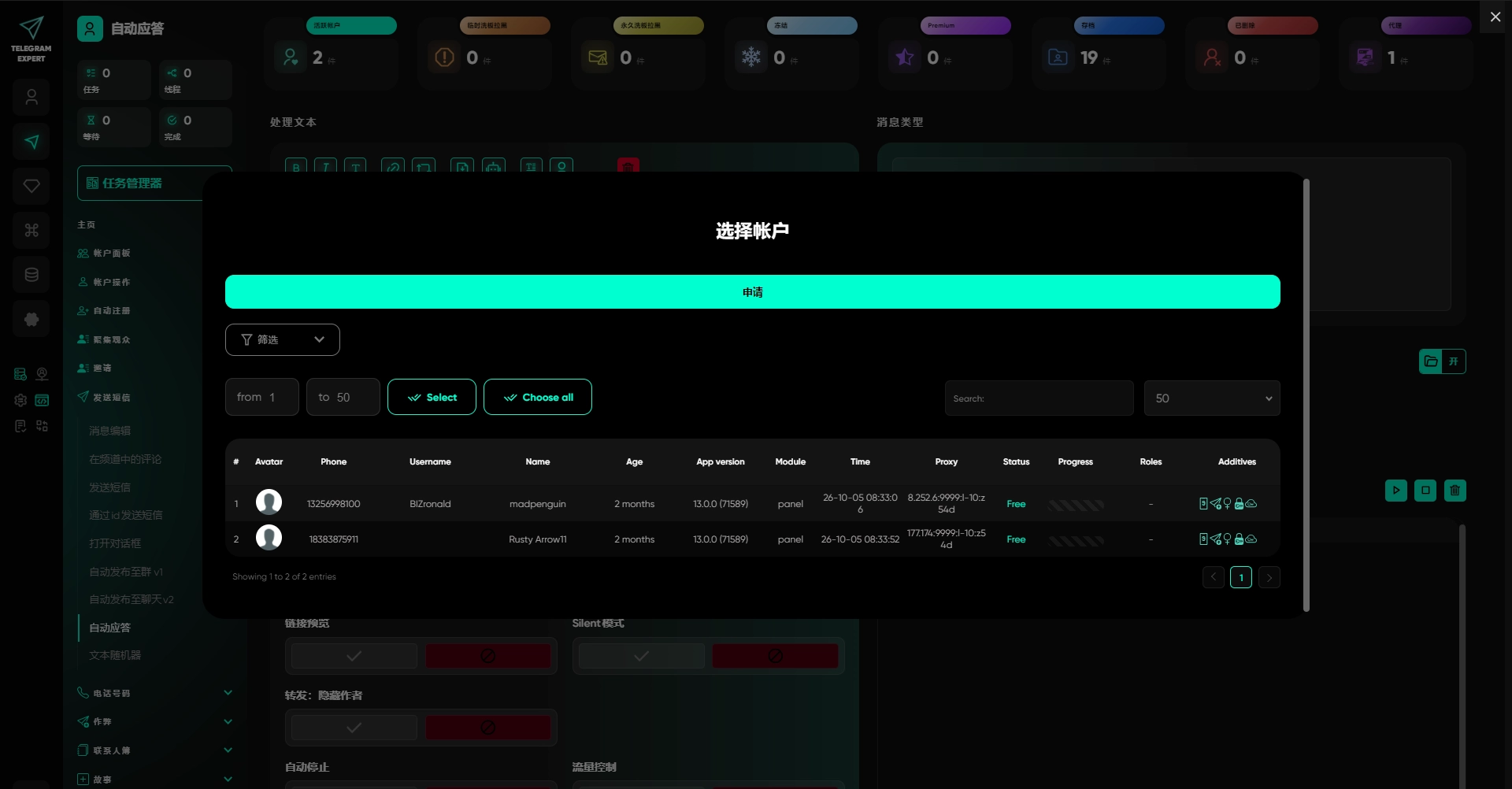
Task: Select the avatar for account madpenguin
Action: [x=269, y=502]
